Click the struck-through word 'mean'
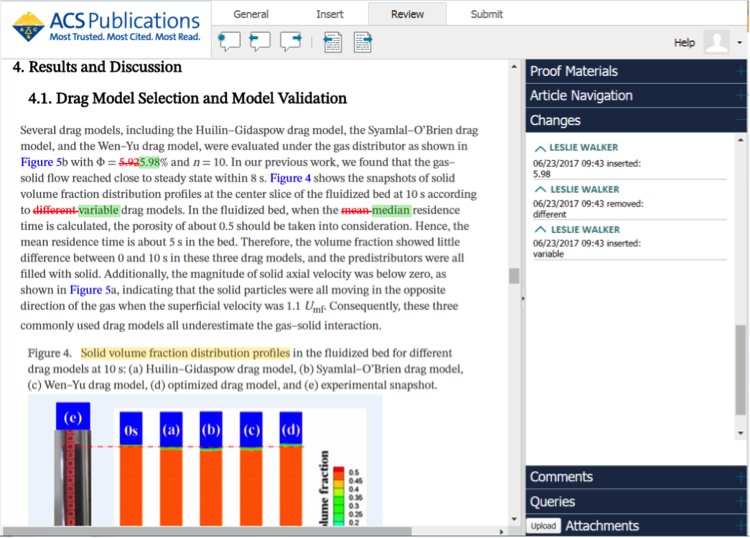The height and width of the screenshot is (538, 750). click(356, 210)
